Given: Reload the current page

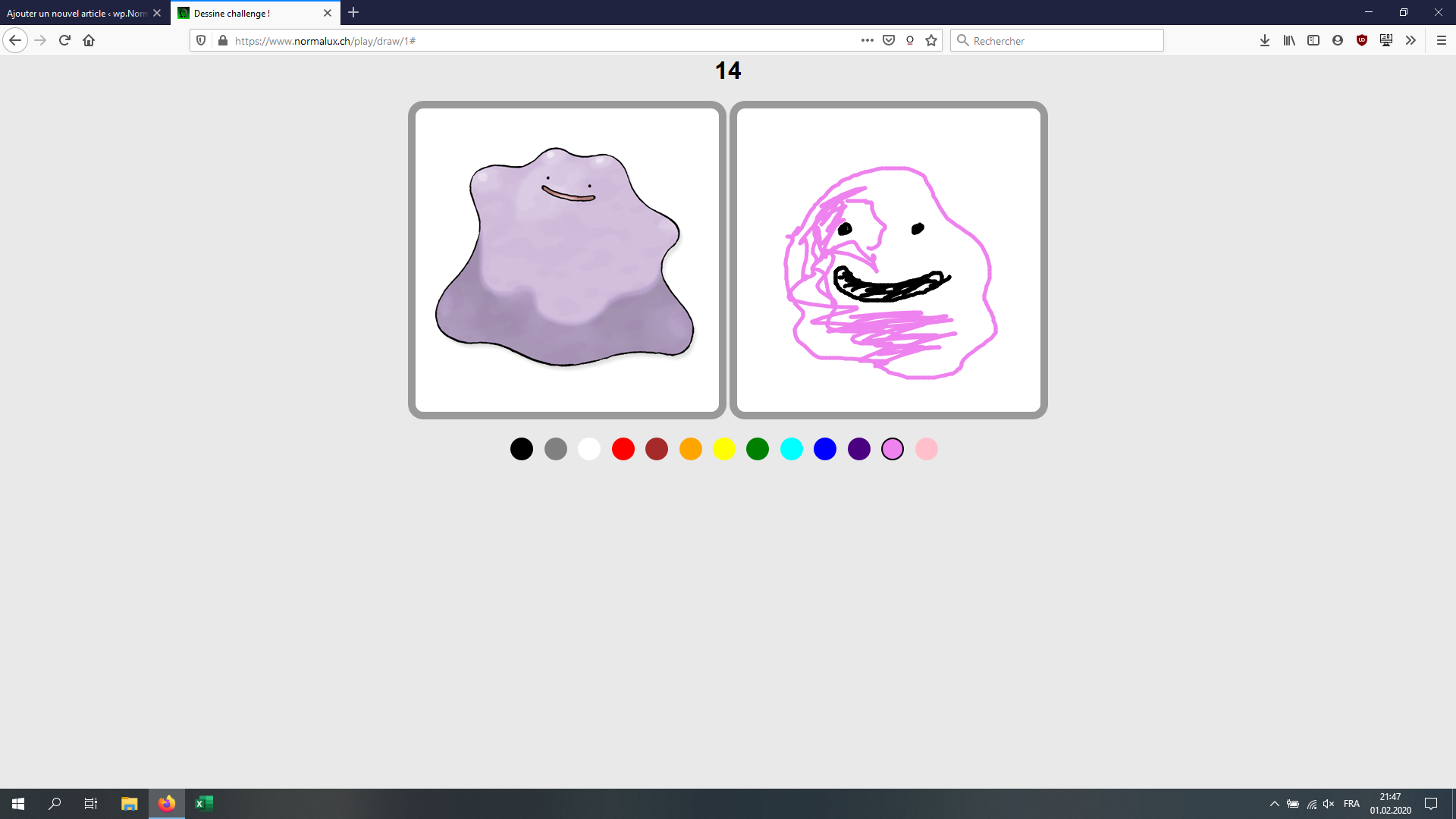Looking at the screenshot, I should point(64,40).
